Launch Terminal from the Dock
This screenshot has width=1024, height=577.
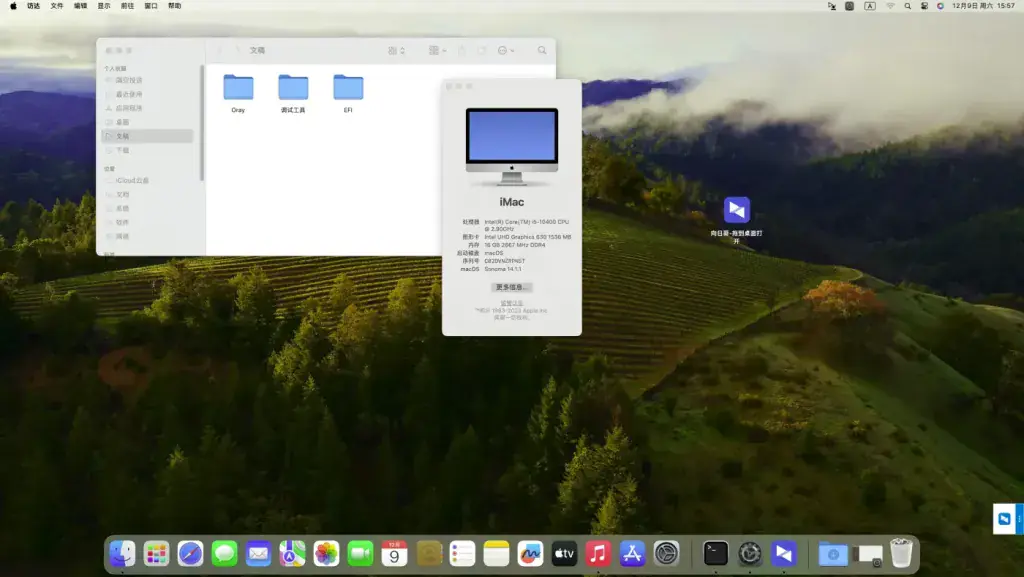click(716, 554)
